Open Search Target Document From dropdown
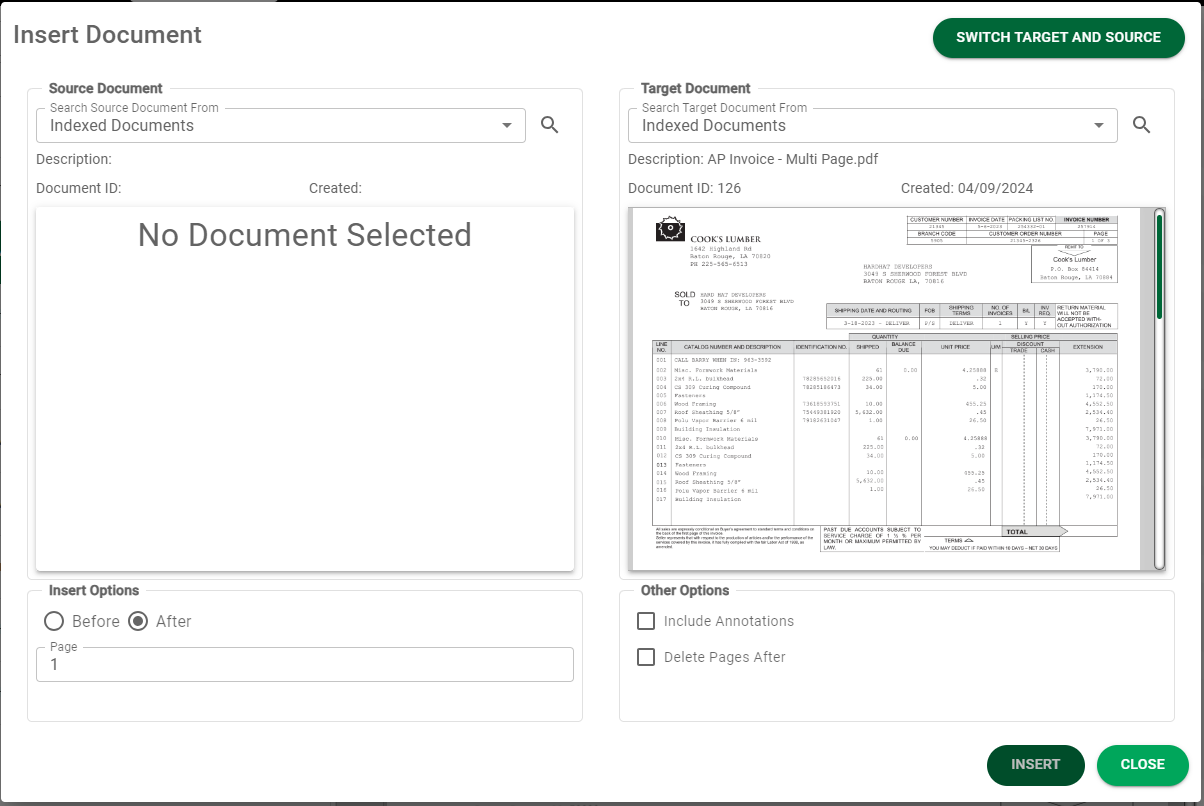The width and height of the screenshot is (1204, 806). point(873,125)
